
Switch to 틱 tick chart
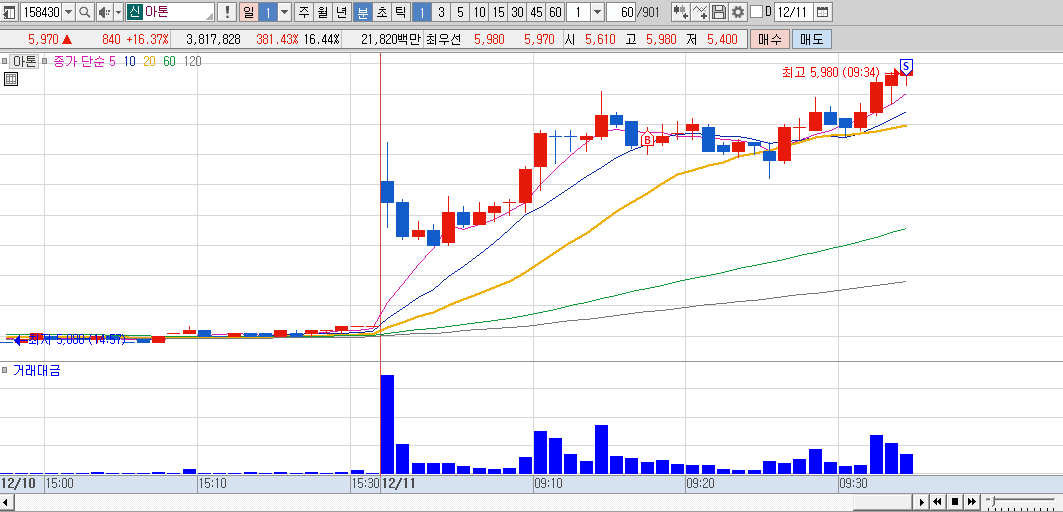click(x=401, y=12)
